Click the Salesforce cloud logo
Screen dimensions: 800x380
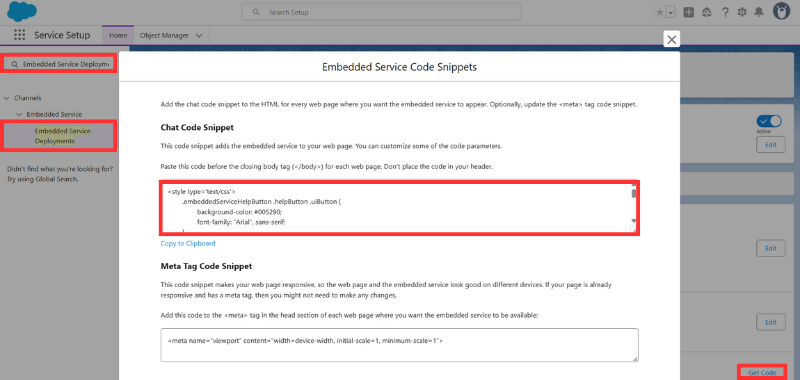[22, 11]
